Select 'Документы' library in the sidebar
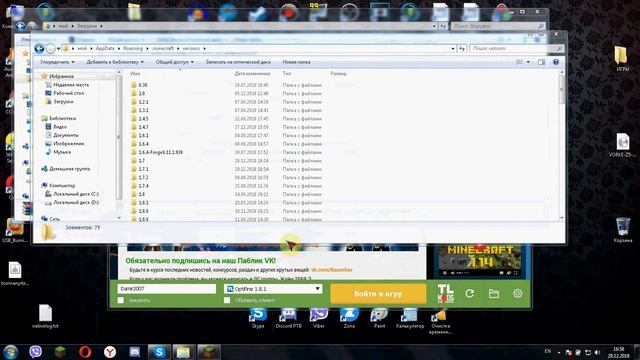This screenshot has height=360, width=640. pyautogui.click(x=66, y=135)
